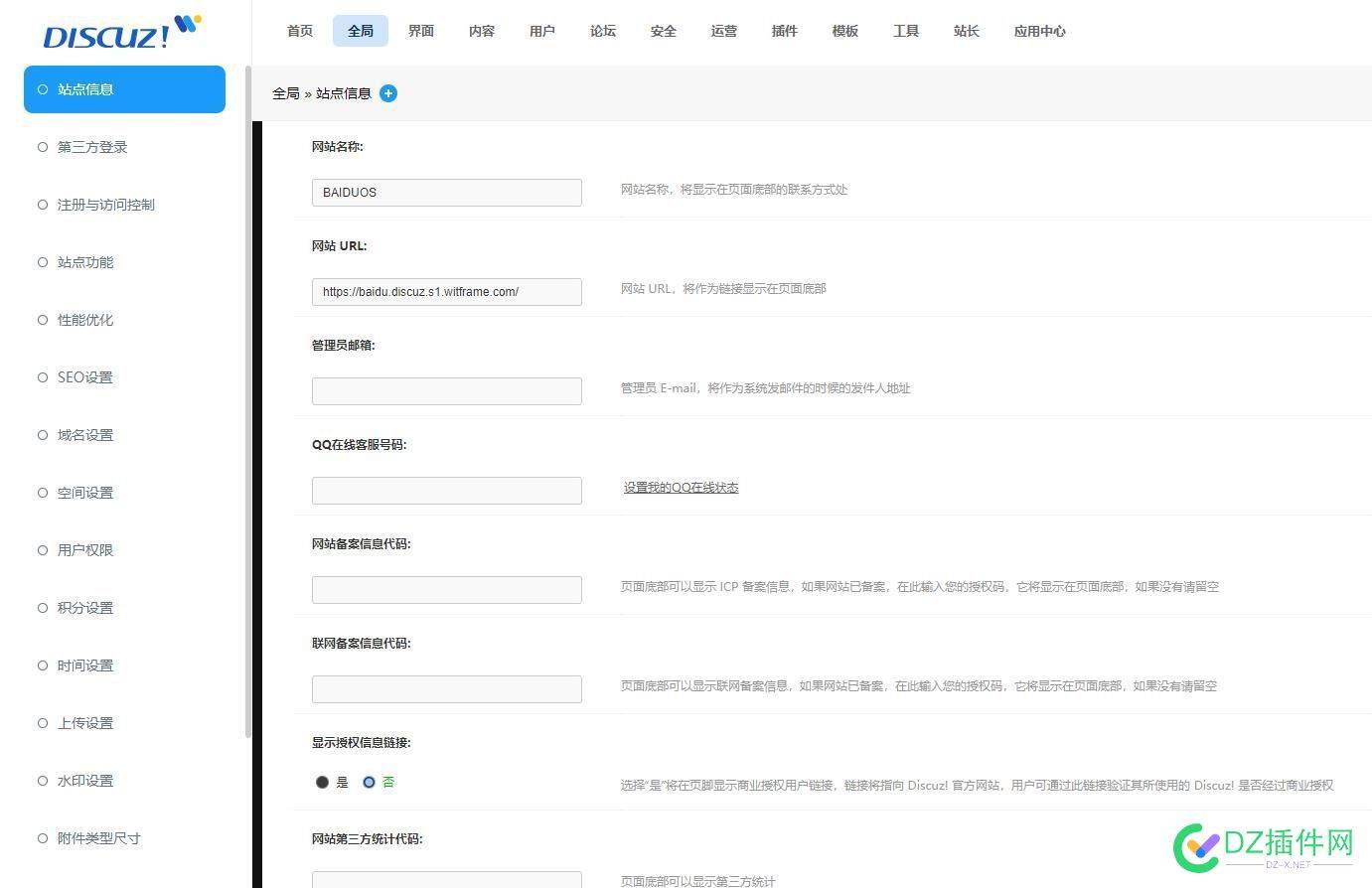Open the 首页 top menu
Viewport: 1372px width, 888px height.
coord(300,31)
